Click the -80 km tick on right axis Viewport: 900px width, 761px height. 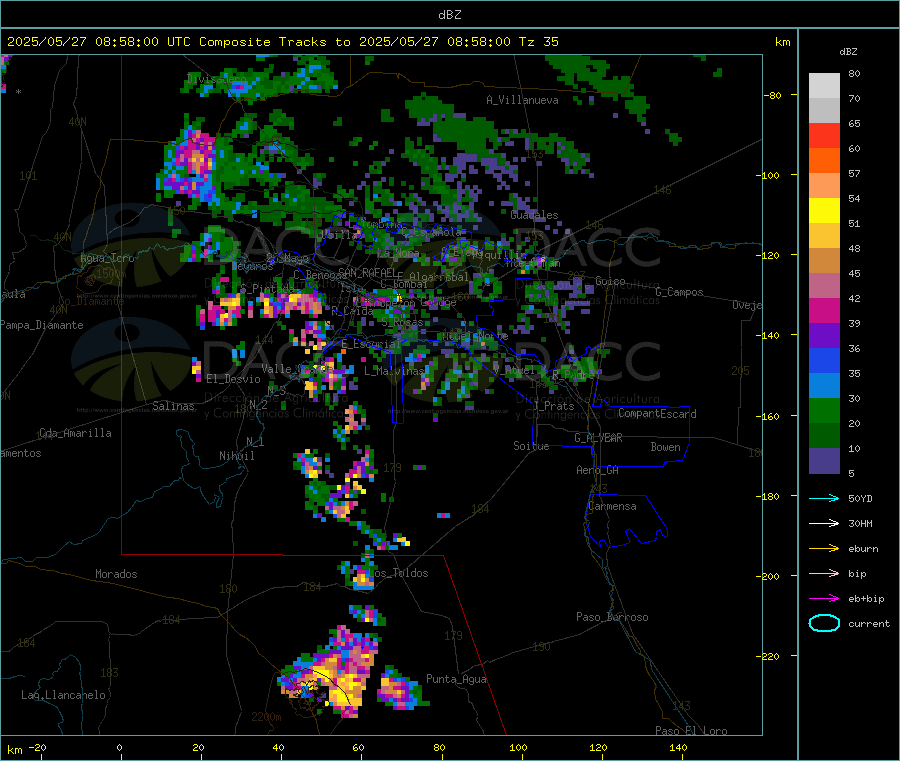point(772,95)
